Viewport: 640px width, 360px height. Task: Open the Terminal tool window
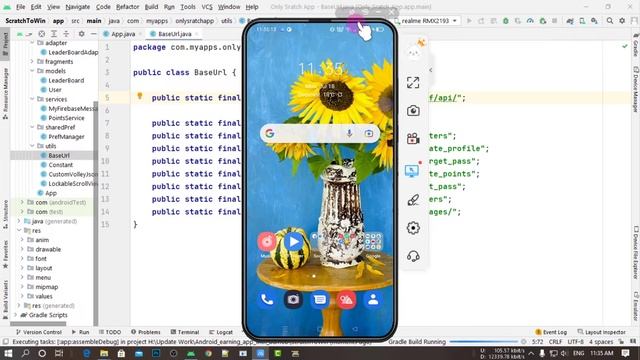pyautogui.click(x=184, y=332)
